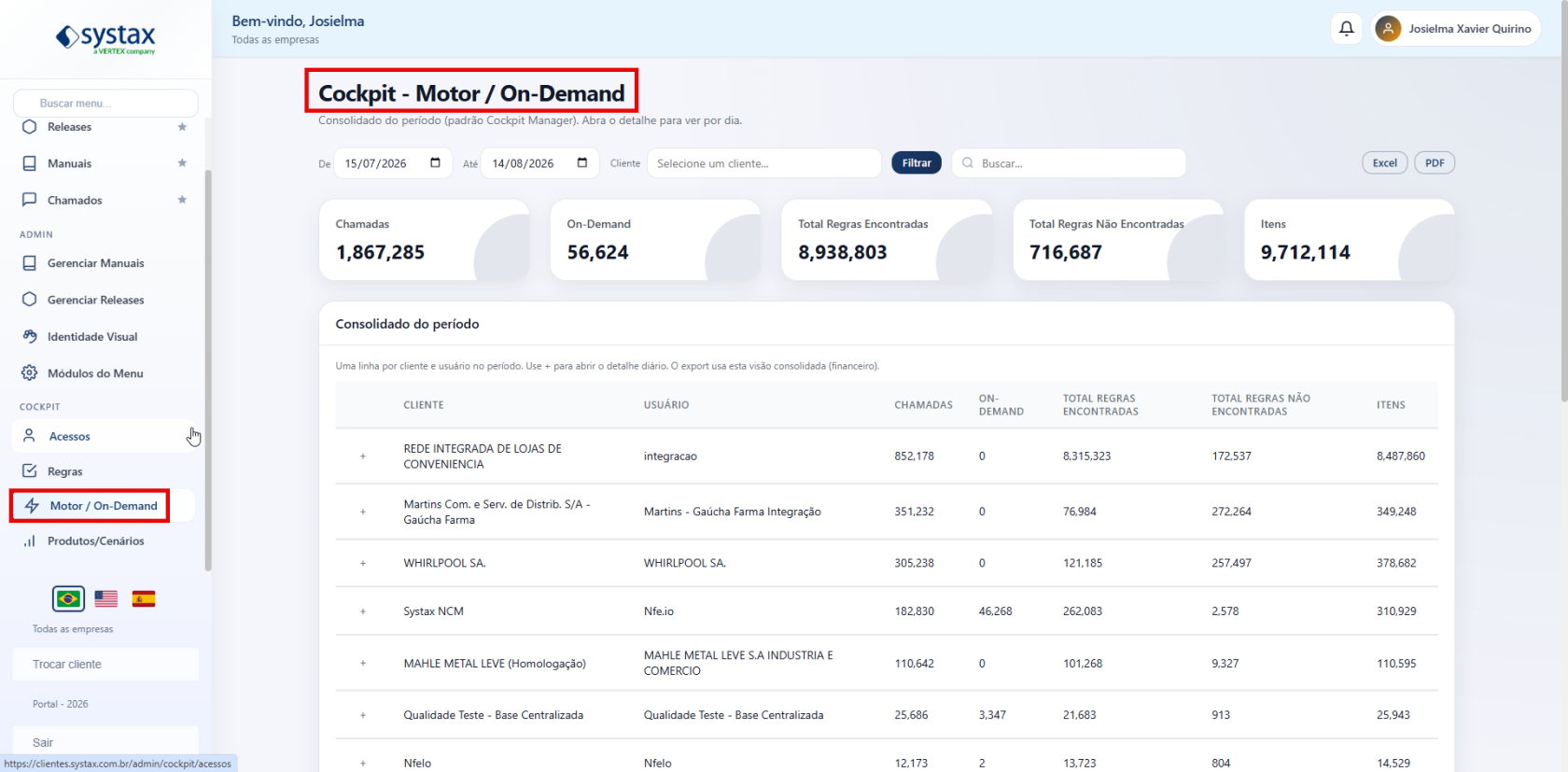The height and width of the screenshot is (772, 1568).
Task: Export the report as PDF
Action: (x=1435, y=162)
